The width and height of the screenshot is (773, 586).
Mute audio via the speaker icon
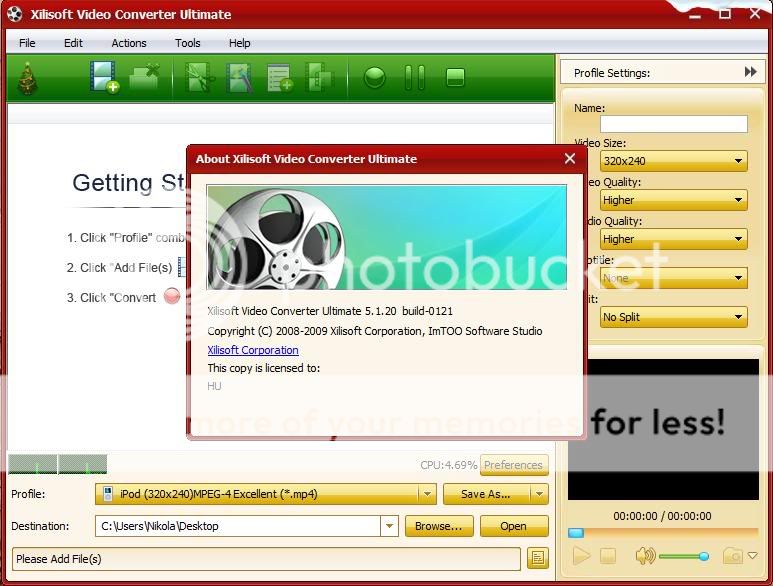pos(644,556)
